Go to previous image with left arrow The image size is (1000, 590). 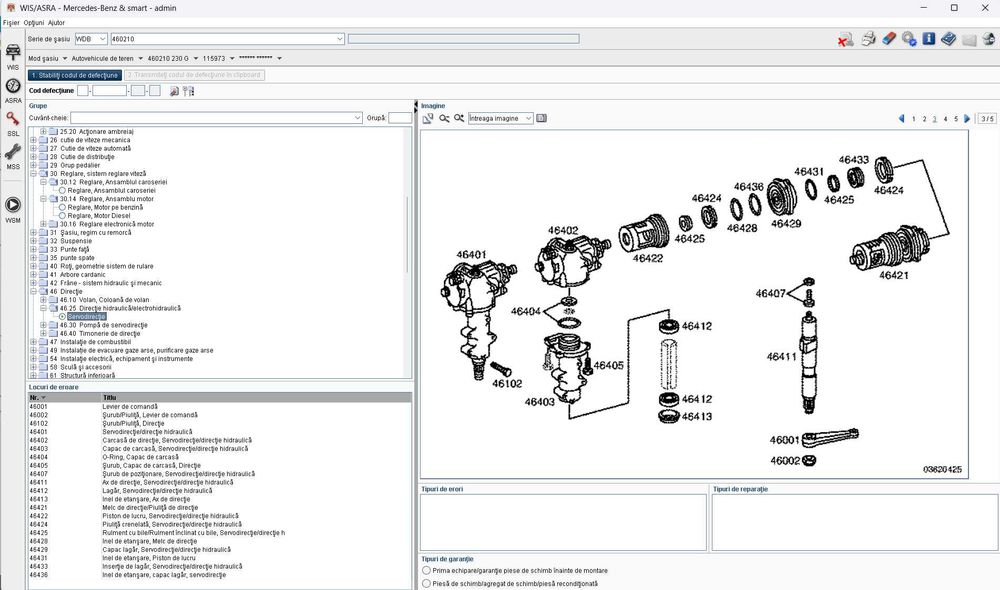click(x=901, y=119)
